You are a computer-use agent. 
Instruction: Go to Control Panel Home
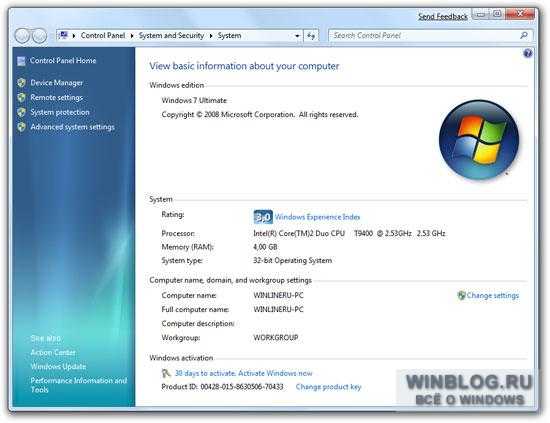click(63, 60)
